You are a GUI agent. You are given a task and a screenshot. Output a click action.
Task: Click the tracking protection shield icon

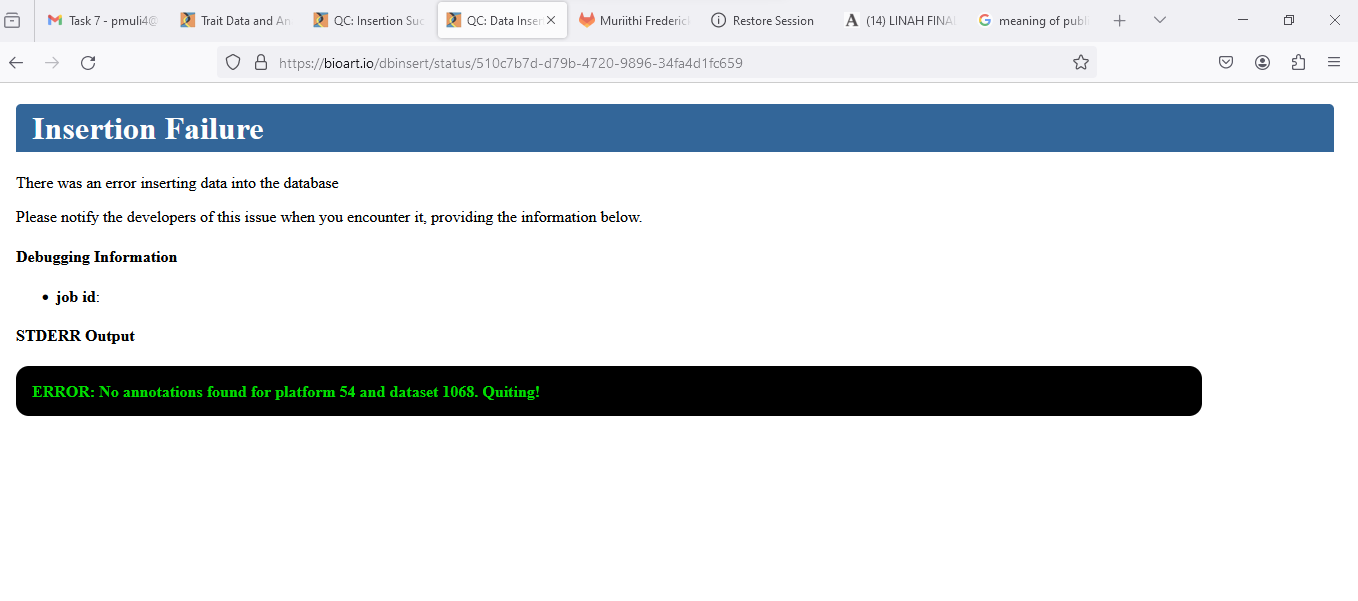pyautogui.click(x=233, y=63)
